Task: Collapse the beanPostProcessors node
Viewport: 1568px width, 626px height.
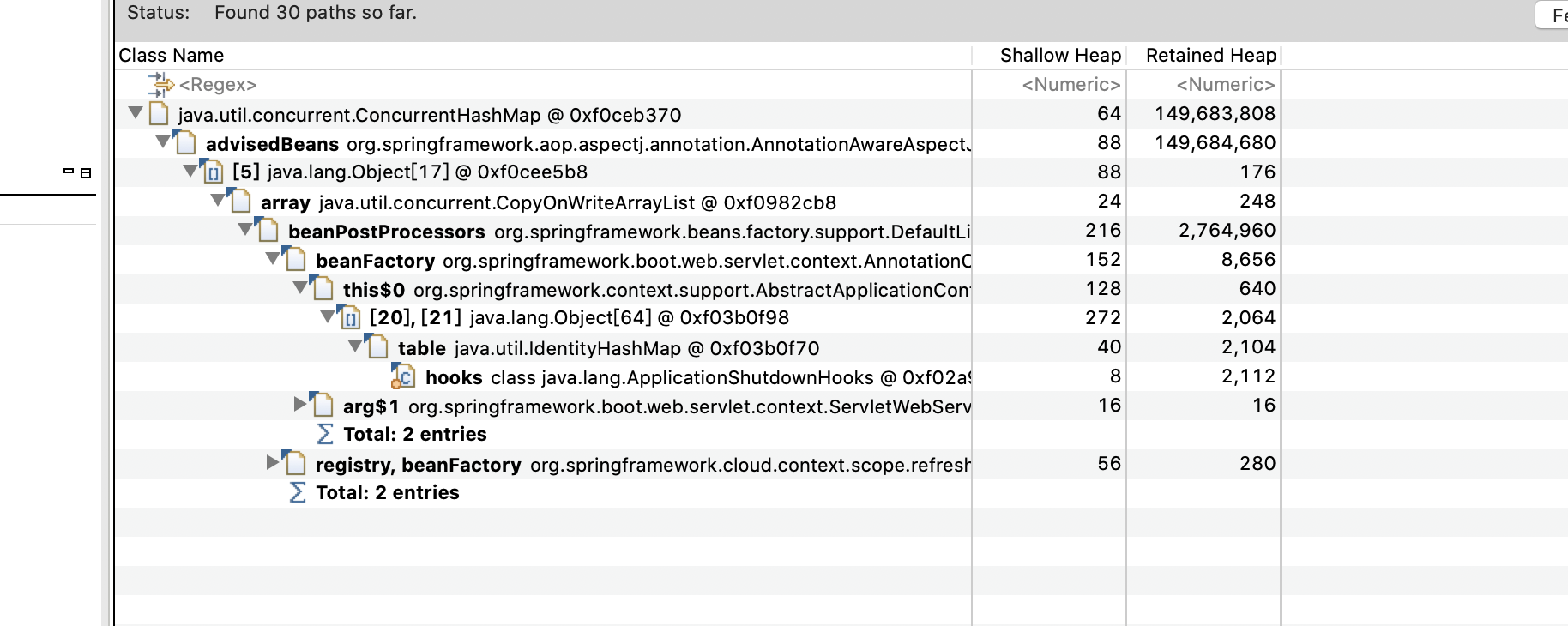Action: tap(244, 229)
